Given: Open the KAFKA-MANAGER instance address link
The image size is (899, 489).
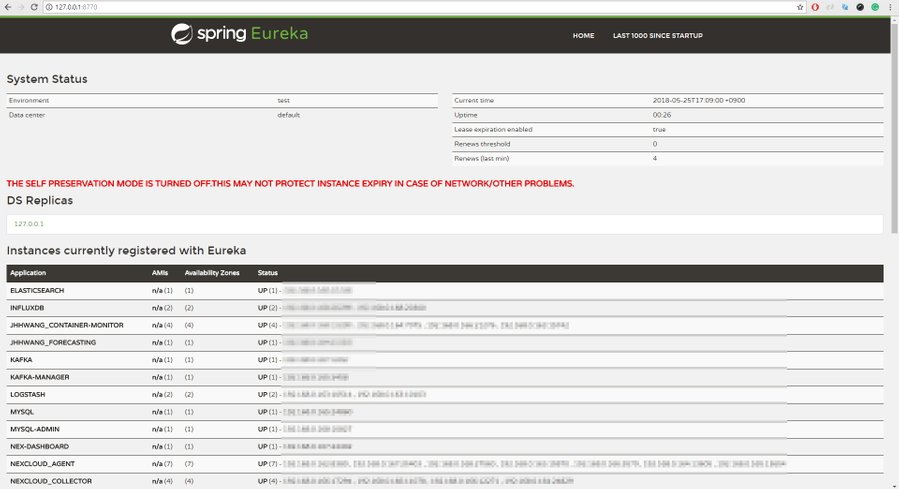Looking at the screenshot, I should pos(316,377).
